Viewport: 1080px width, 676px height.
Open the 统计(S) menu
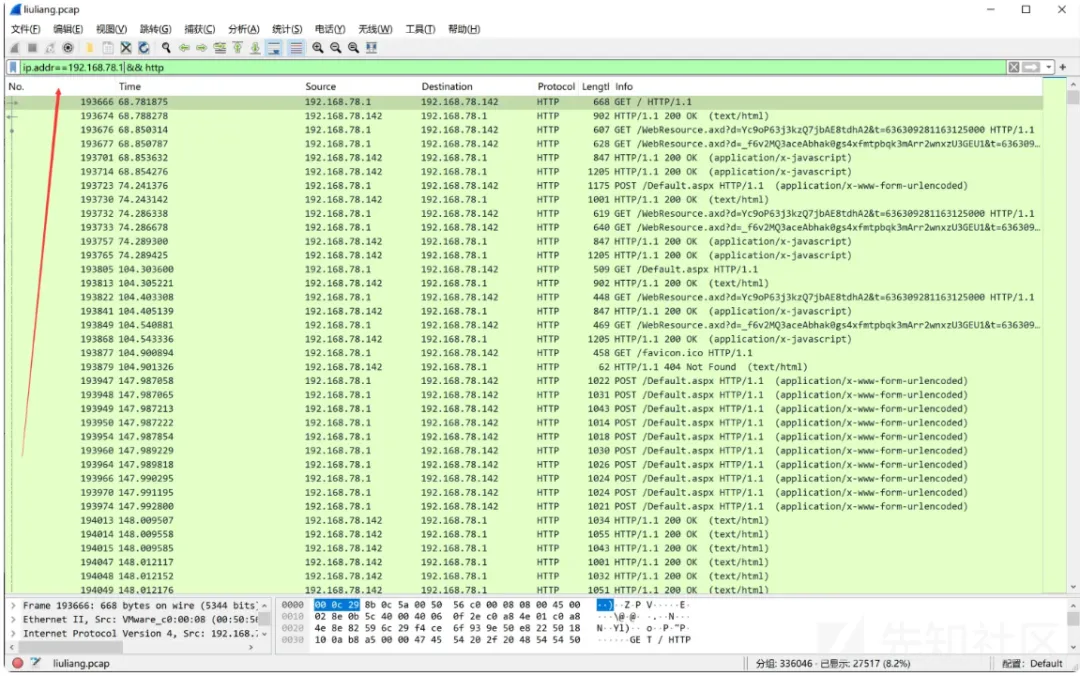coord(287,29)
